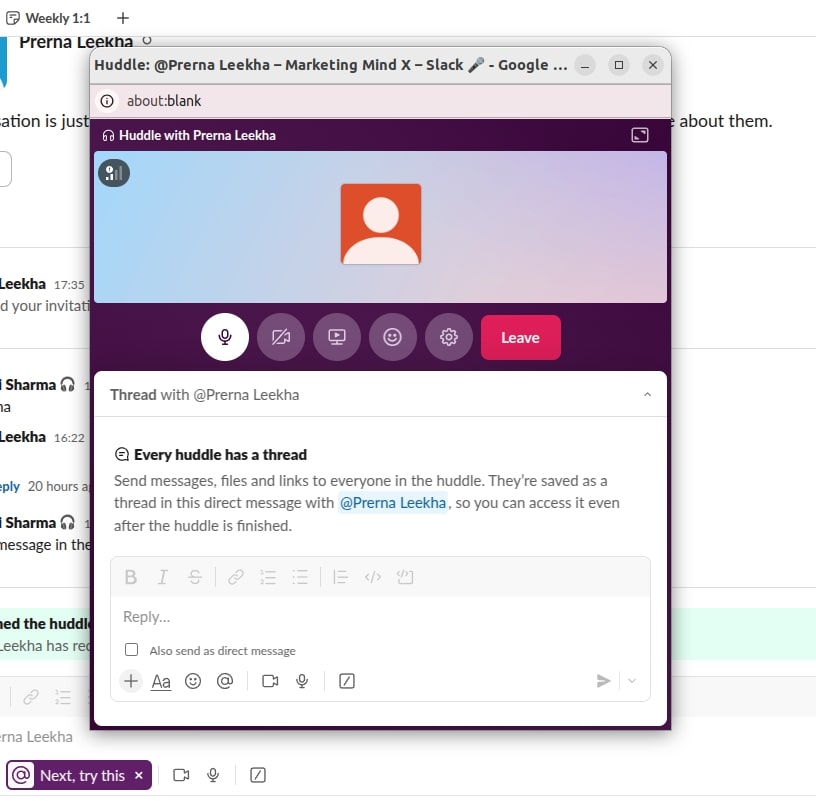Close the Huddle popup window
Viewport: 816px width, 801px height.
[x=653, y=65]
